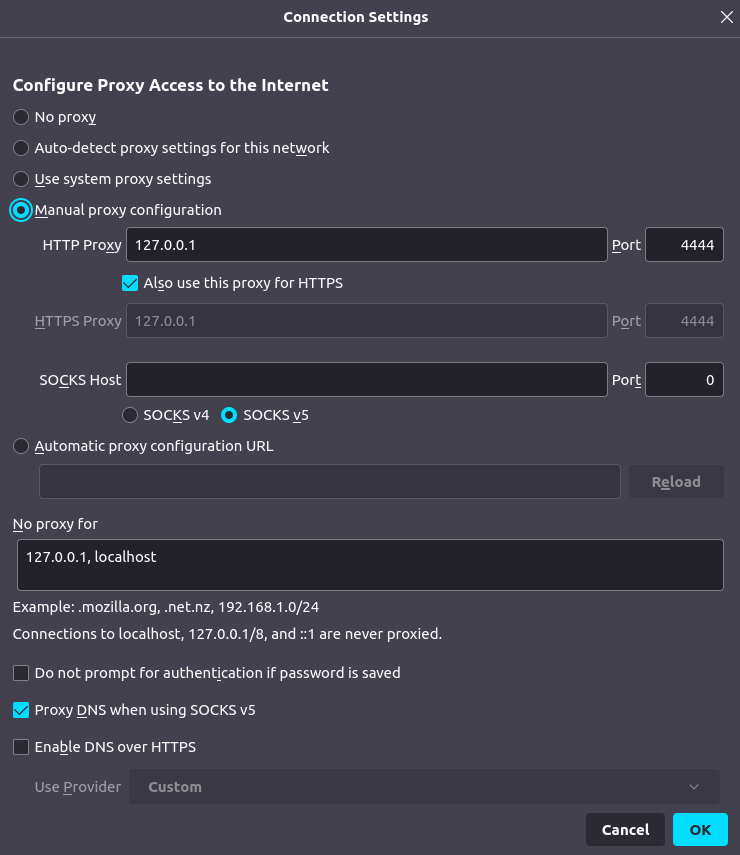Image resolution: width=740 pixels, height=855 pixels.
Task: Select the SOCKS v5 option
Action: [229, 415]
